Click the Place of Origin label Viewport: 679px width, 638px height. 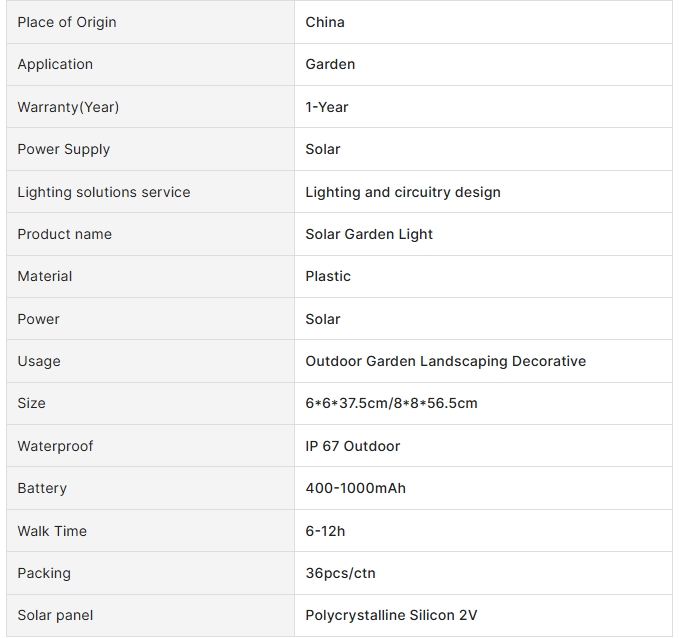point(67,22)
